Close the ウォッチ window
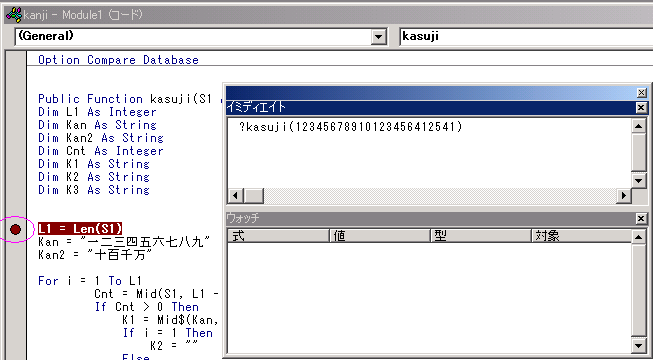This screenshot has width=653, height=360. pyautogui.click(x=641, y=218)
